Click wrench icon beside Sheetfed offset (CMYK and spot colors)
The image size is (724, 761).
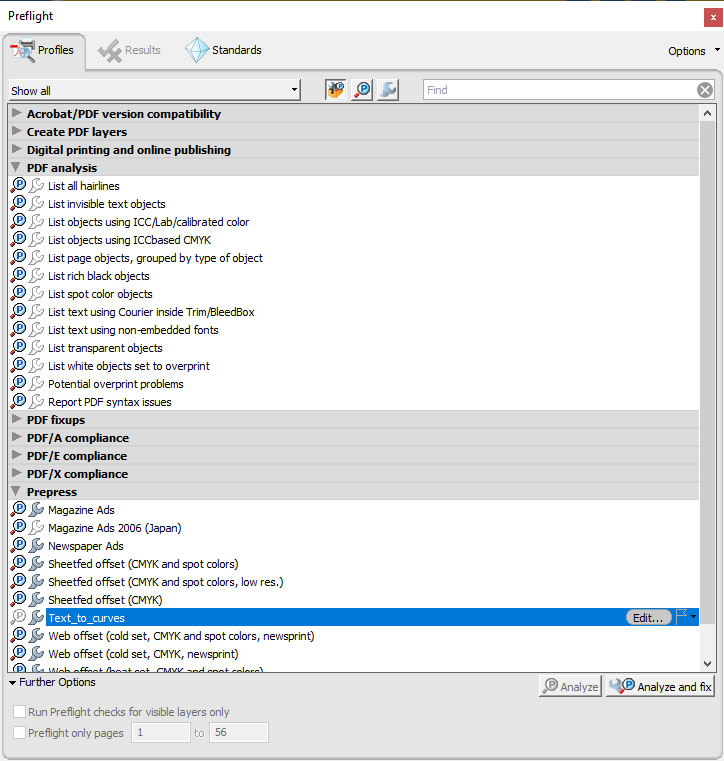pyautogui.click(x=36, y=563)
